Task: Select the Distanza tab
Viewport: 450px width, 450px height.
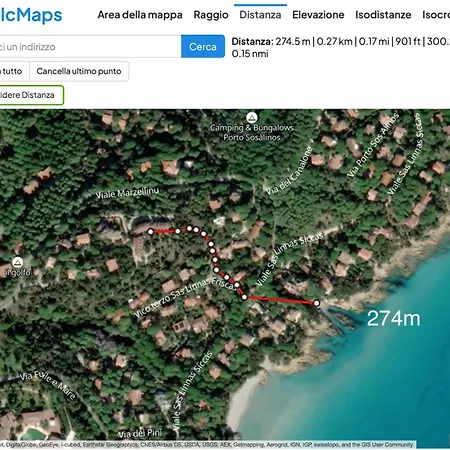Action: 260,15
